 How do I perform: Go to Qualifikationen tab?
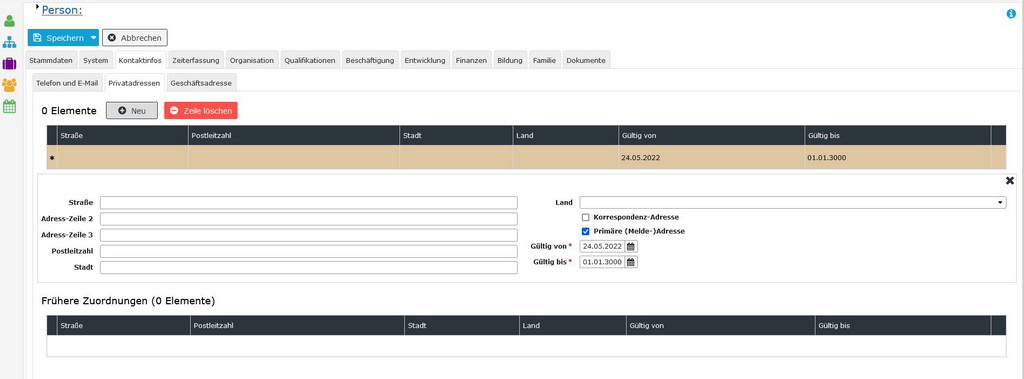point(310,61)
